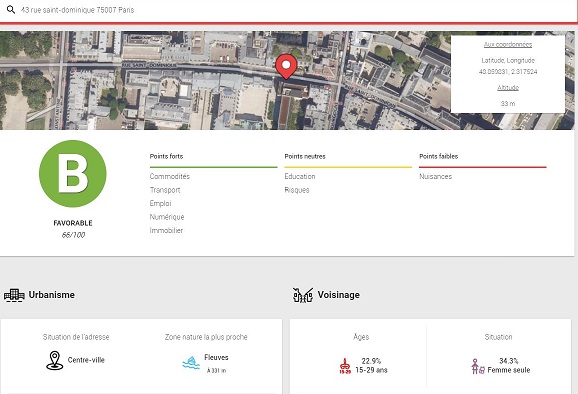Click the Latitude, Longitude label
578x394 pixels.
pyautogui.click(x=508, y=60)
